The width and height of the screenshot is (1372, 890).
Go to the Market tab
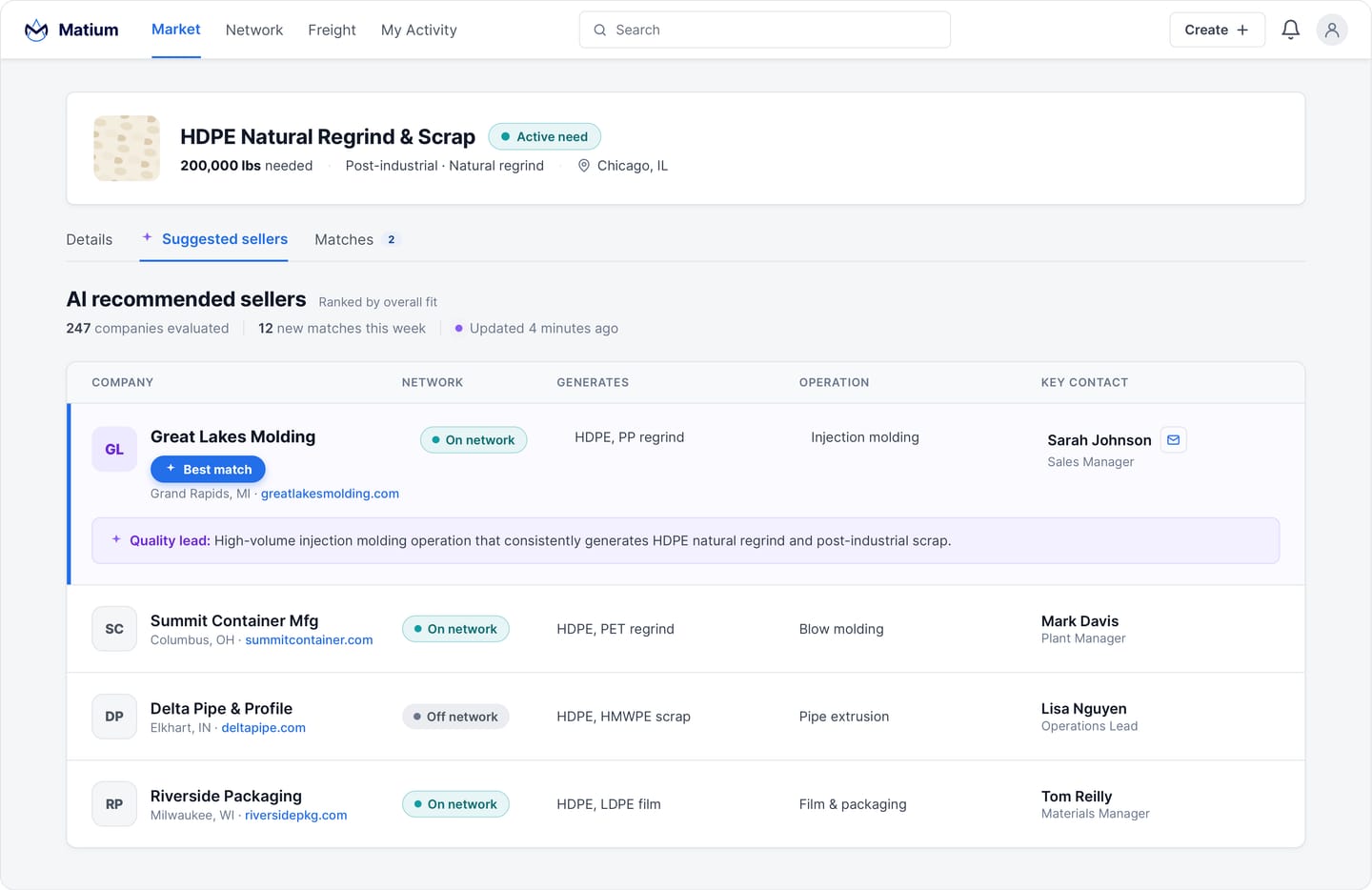coord(175,30)
